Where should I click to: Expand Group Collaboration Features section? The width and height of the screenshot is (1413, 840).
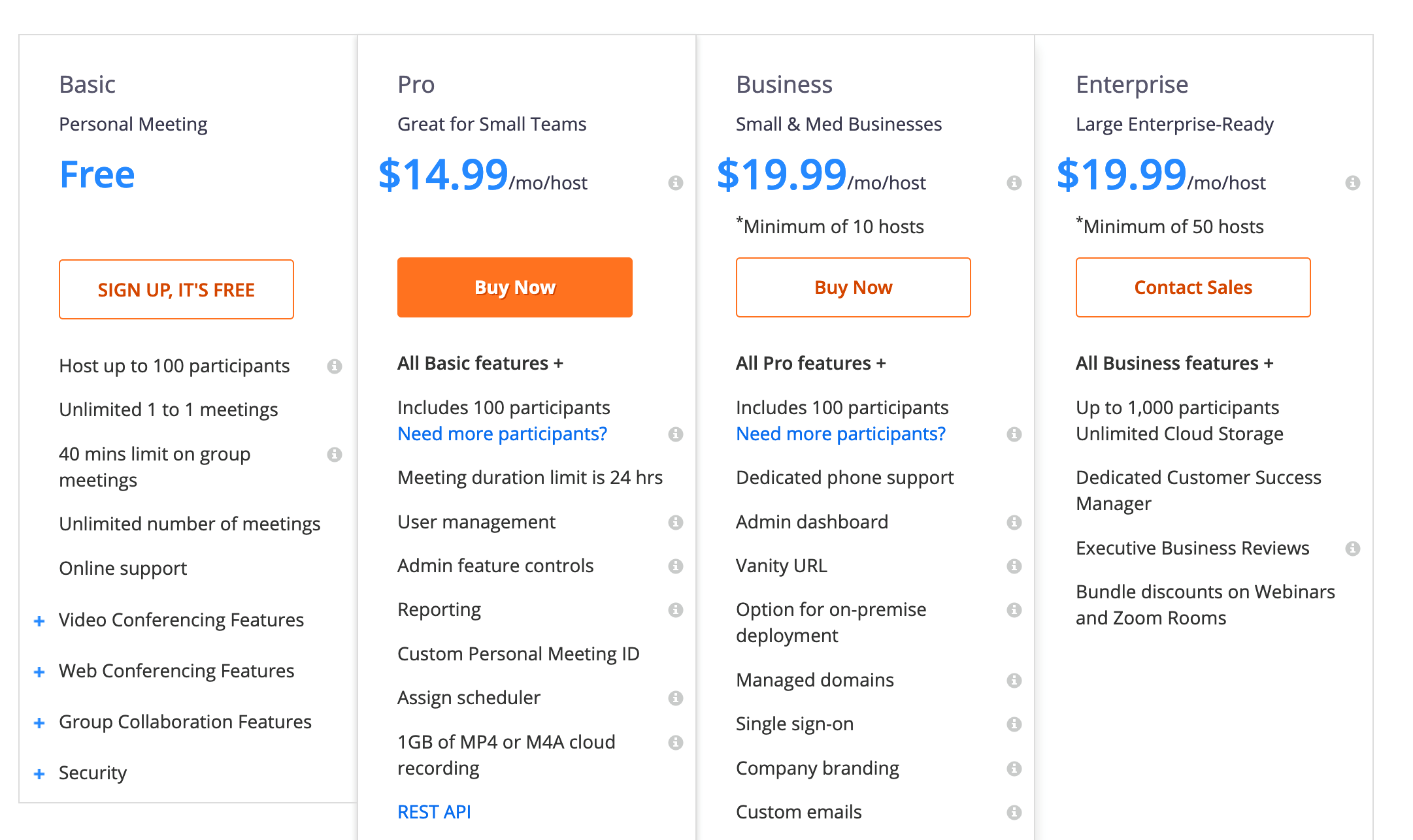coord(39,723)
